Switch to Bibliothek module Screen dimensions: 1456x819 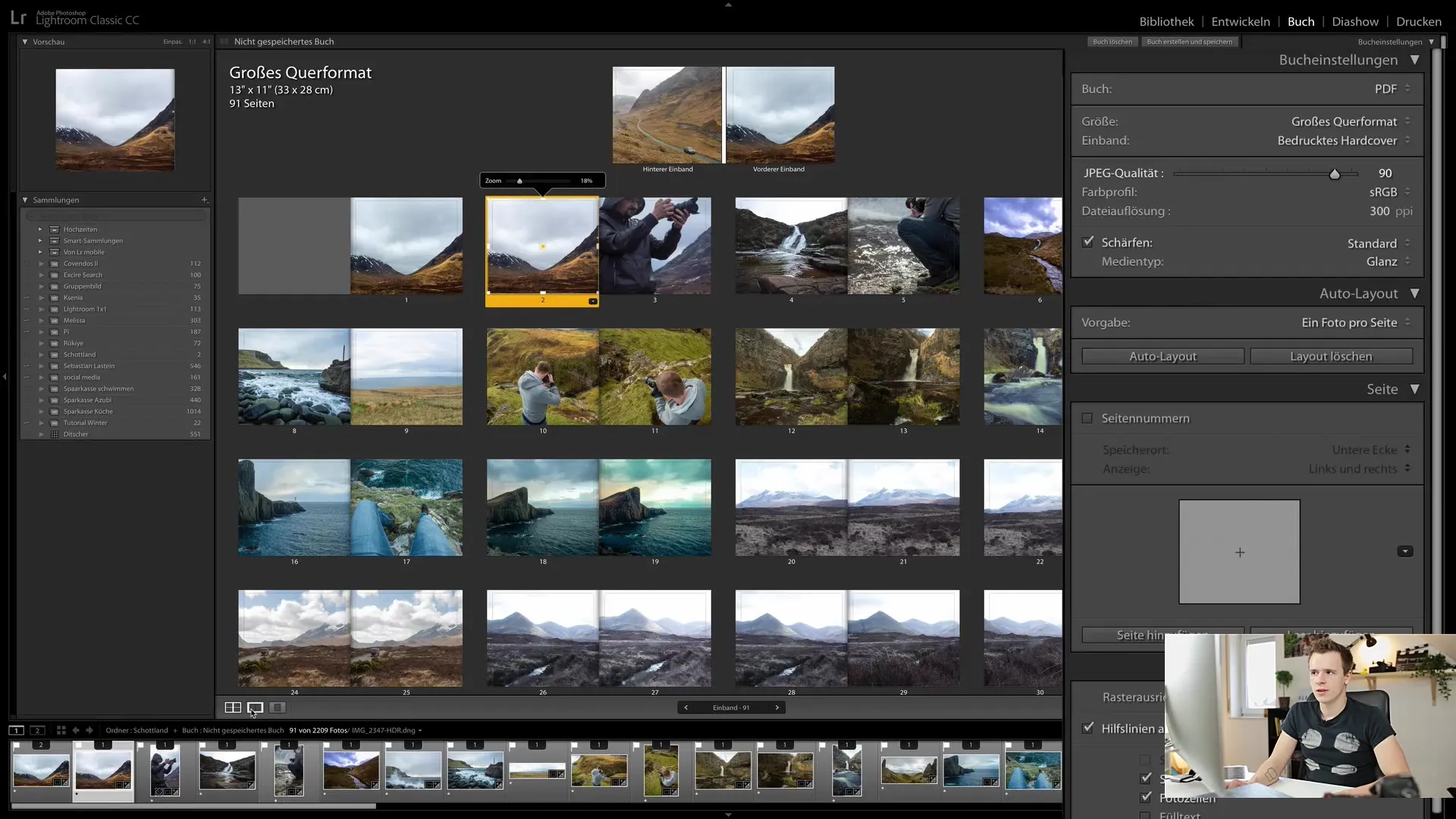point(1166,21)
